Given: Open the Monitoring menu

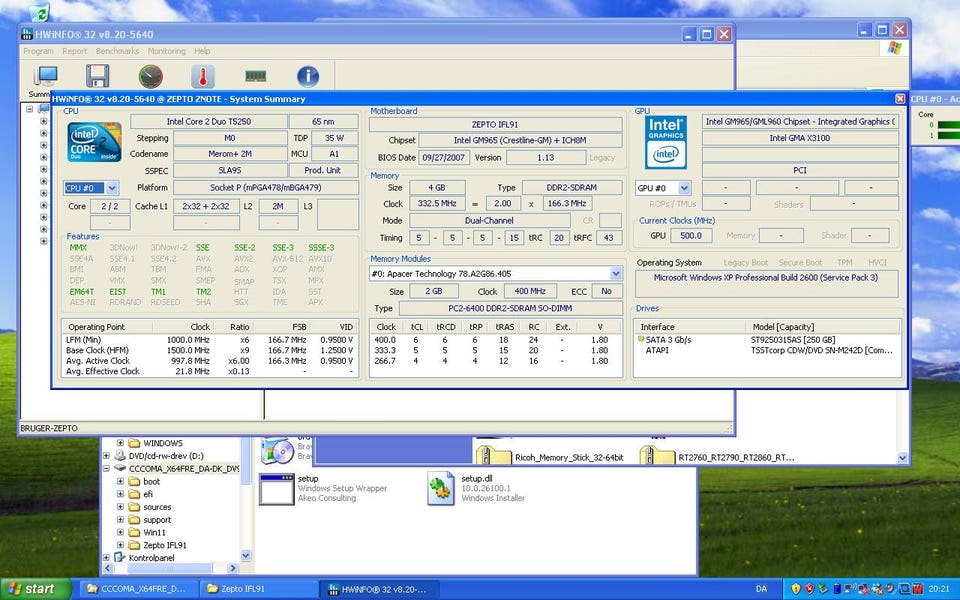Looking at the screenshot, I should click(x=166, y=51).
